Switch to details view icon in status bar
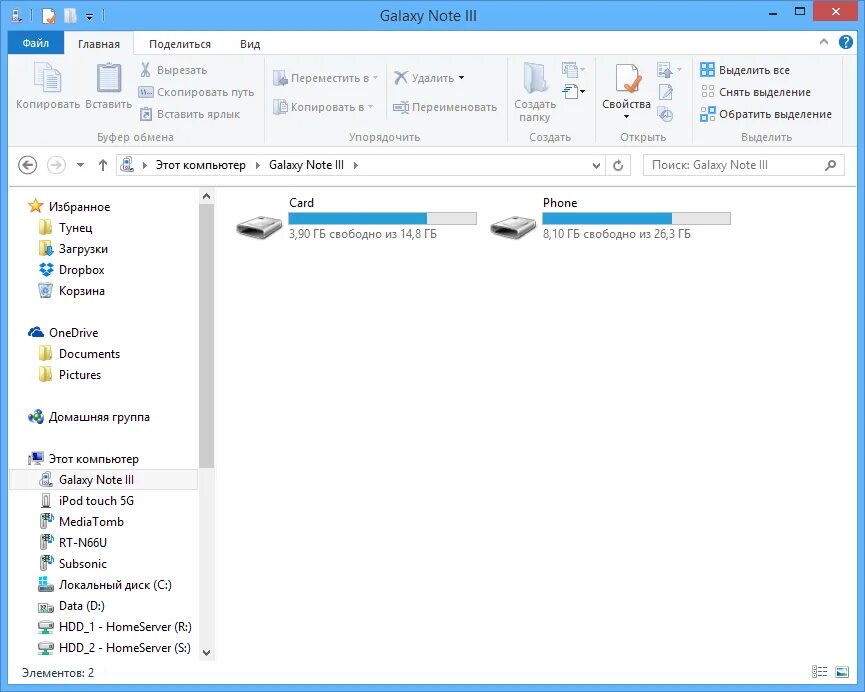The height and width of the screenshot is (692, 865). point(819,672)
